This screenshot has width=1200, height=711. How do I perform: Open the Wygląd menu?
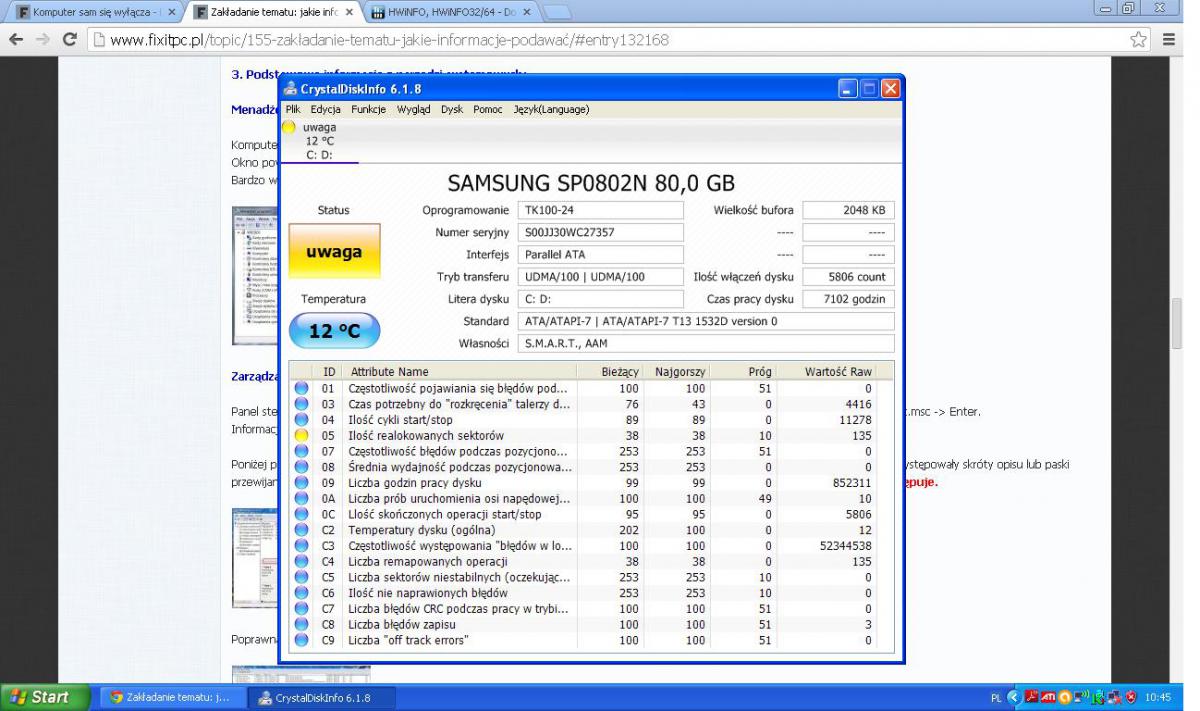415,109
